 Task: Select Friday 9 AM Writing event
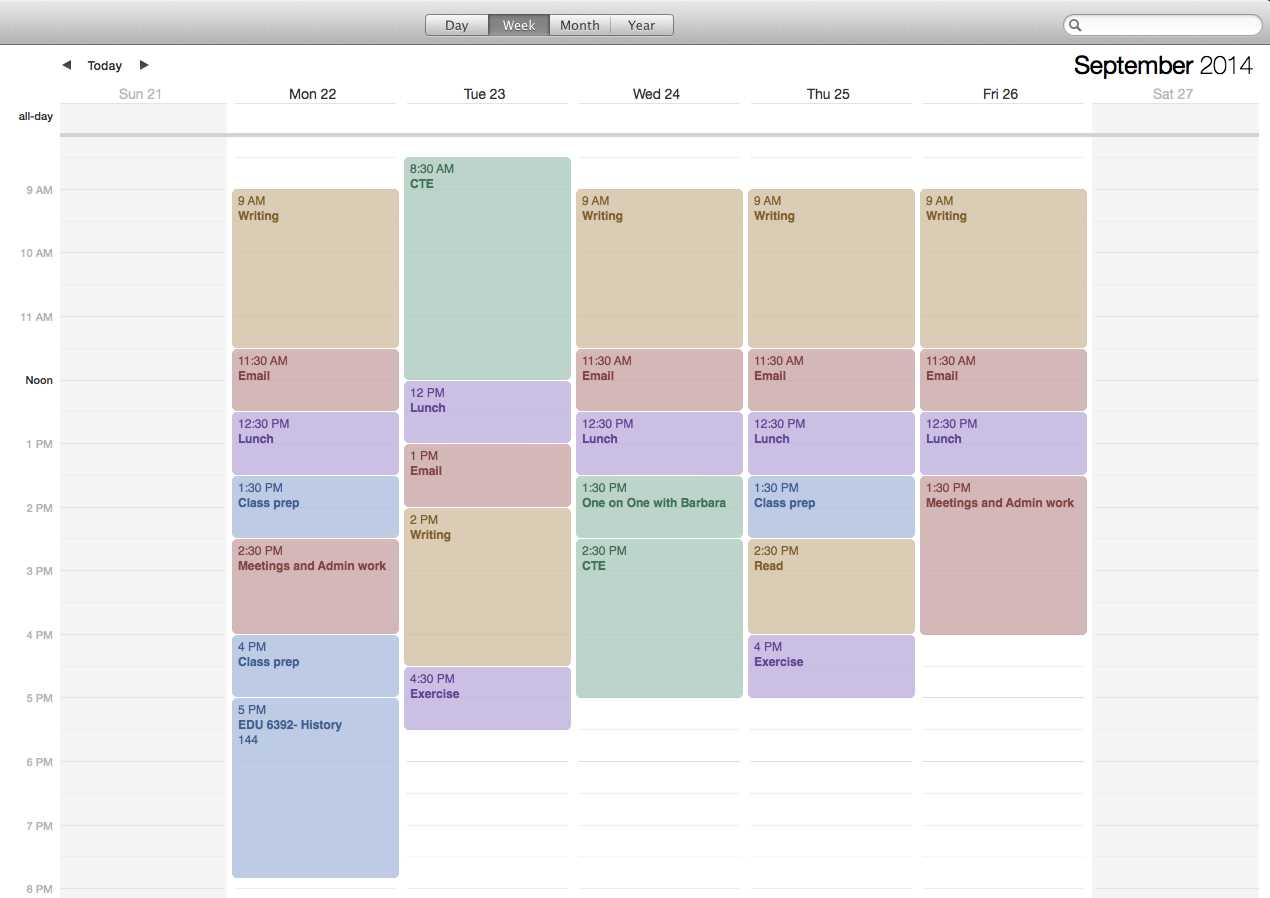[x=1003, y=268]
